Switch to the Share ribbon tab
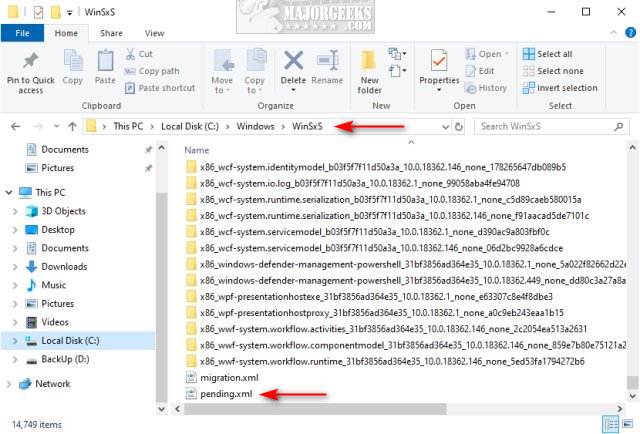This screenshot has width=640, height=434. point(111,33)
